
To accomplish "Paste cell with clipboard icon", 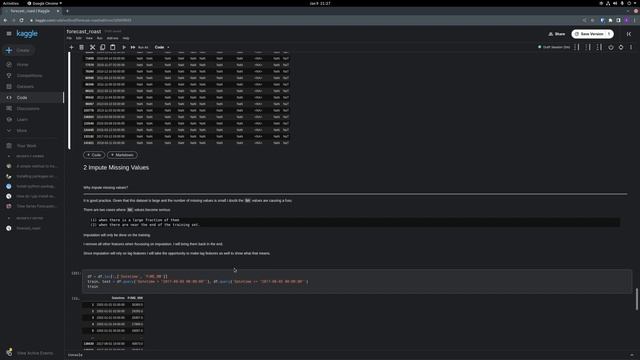I will click(113, 47).
